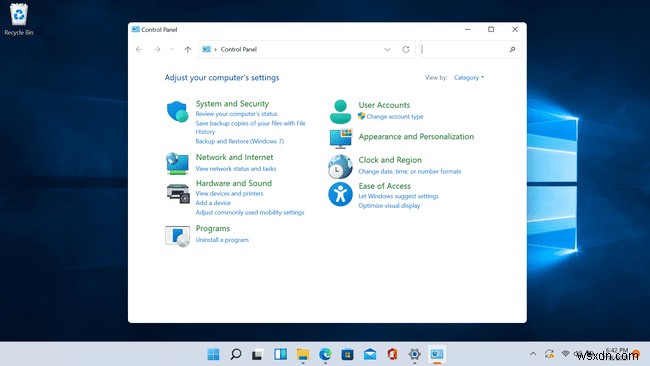Open File Explorer from taskbar
Image resolution: width=650 pixels, height=366 pixels.
click(x=303, y=354)
